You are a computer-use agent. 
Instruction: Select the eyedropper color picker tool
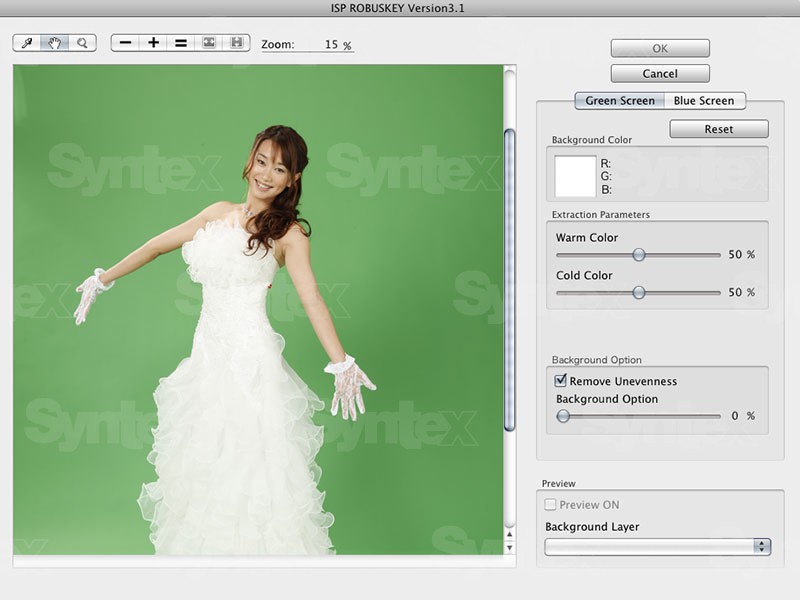[x=27, y=43]
